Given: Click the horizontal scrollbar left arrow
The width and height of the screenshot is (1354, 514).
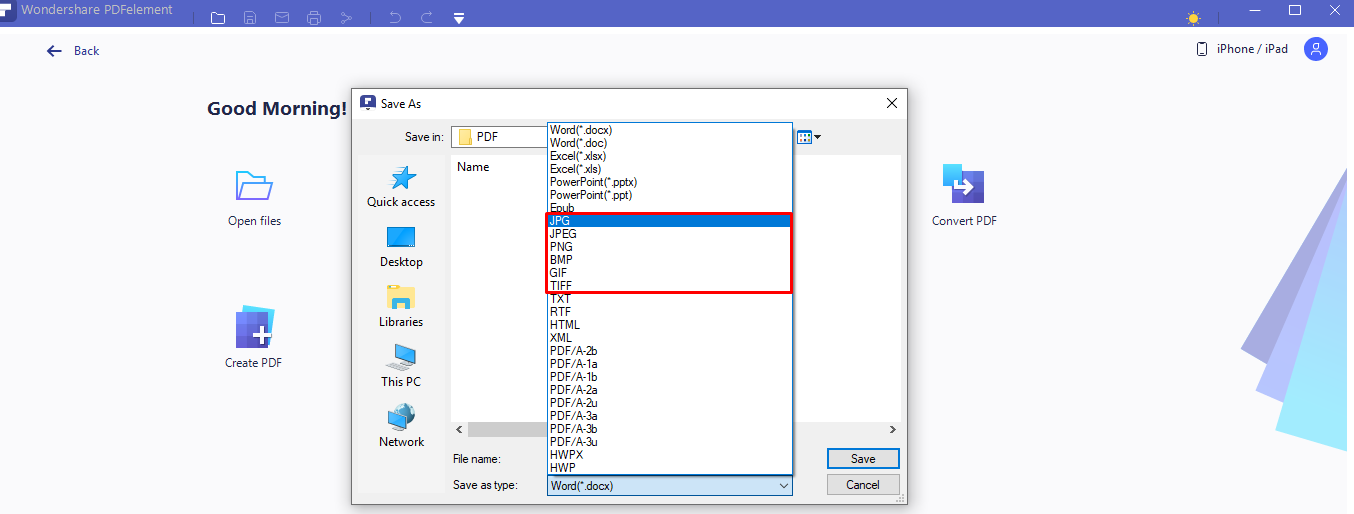Looking at the screenshot, I should pyautogui.click(x=460, y=429).
